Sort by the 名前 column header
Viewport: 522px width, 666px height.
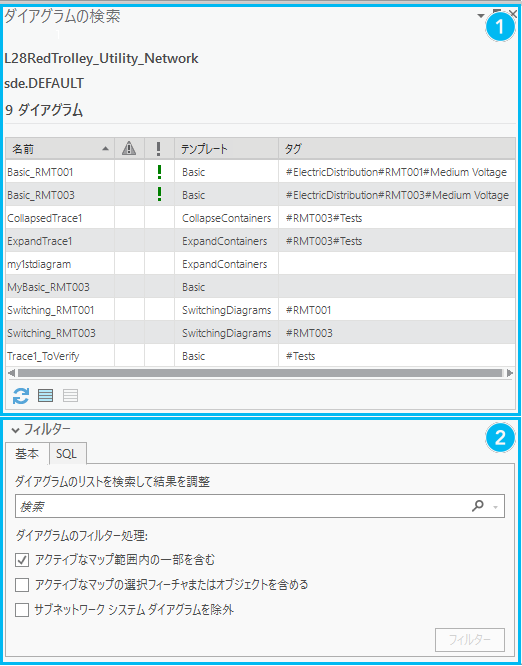tap(60, 149)
